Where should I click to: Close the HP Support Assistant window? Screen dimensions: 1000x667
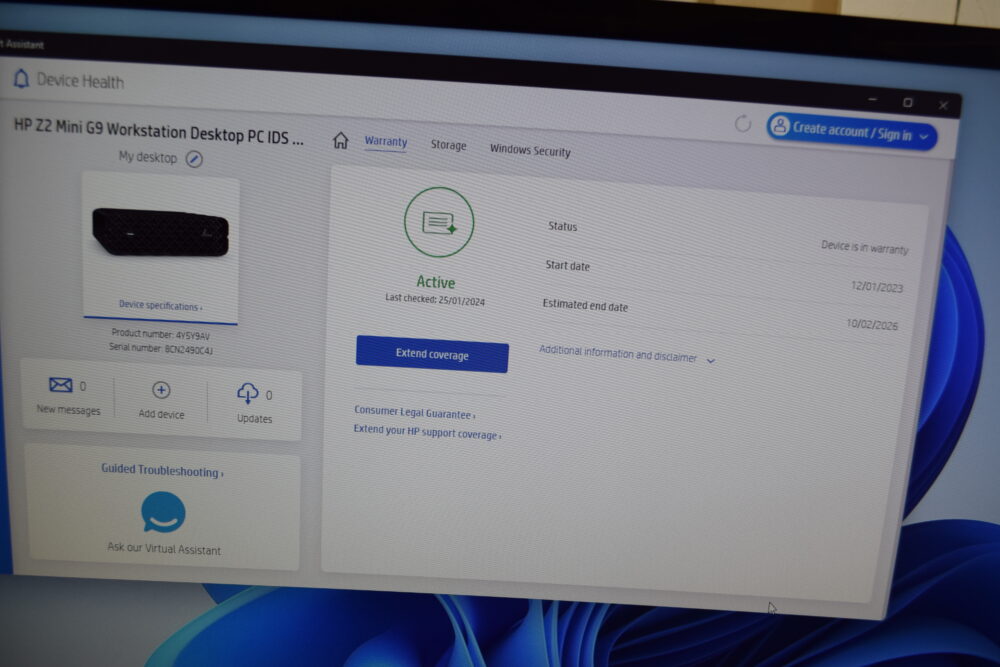tap(943, 105)
